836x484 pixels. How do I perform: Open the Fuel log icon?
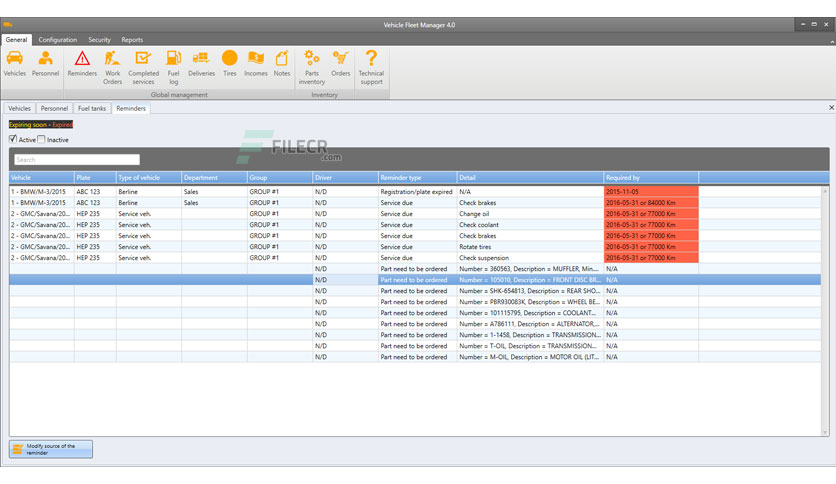[173, 68]
